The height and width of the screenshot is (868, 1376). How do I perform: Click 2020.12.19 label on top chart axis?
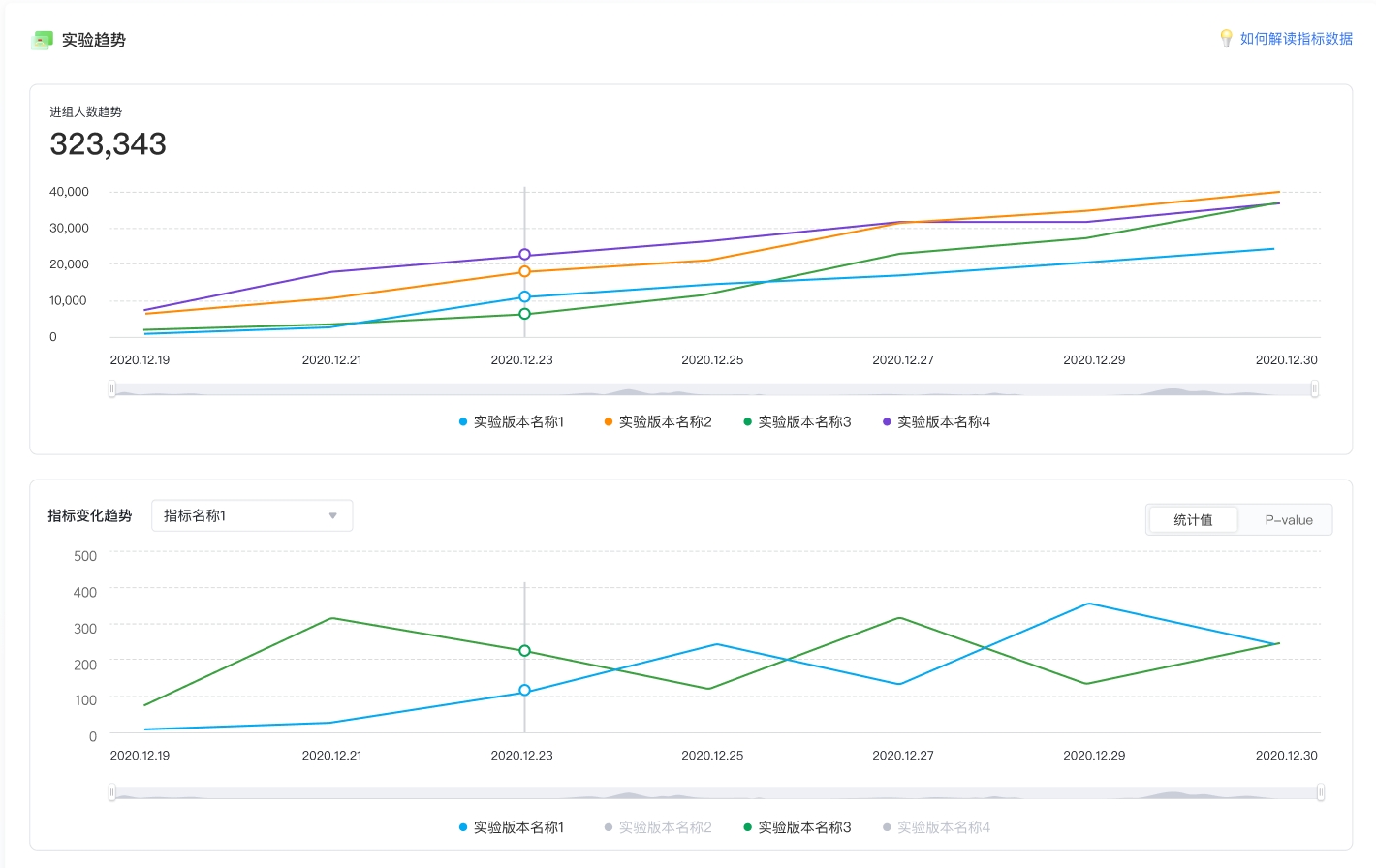[x=140, y=359]
